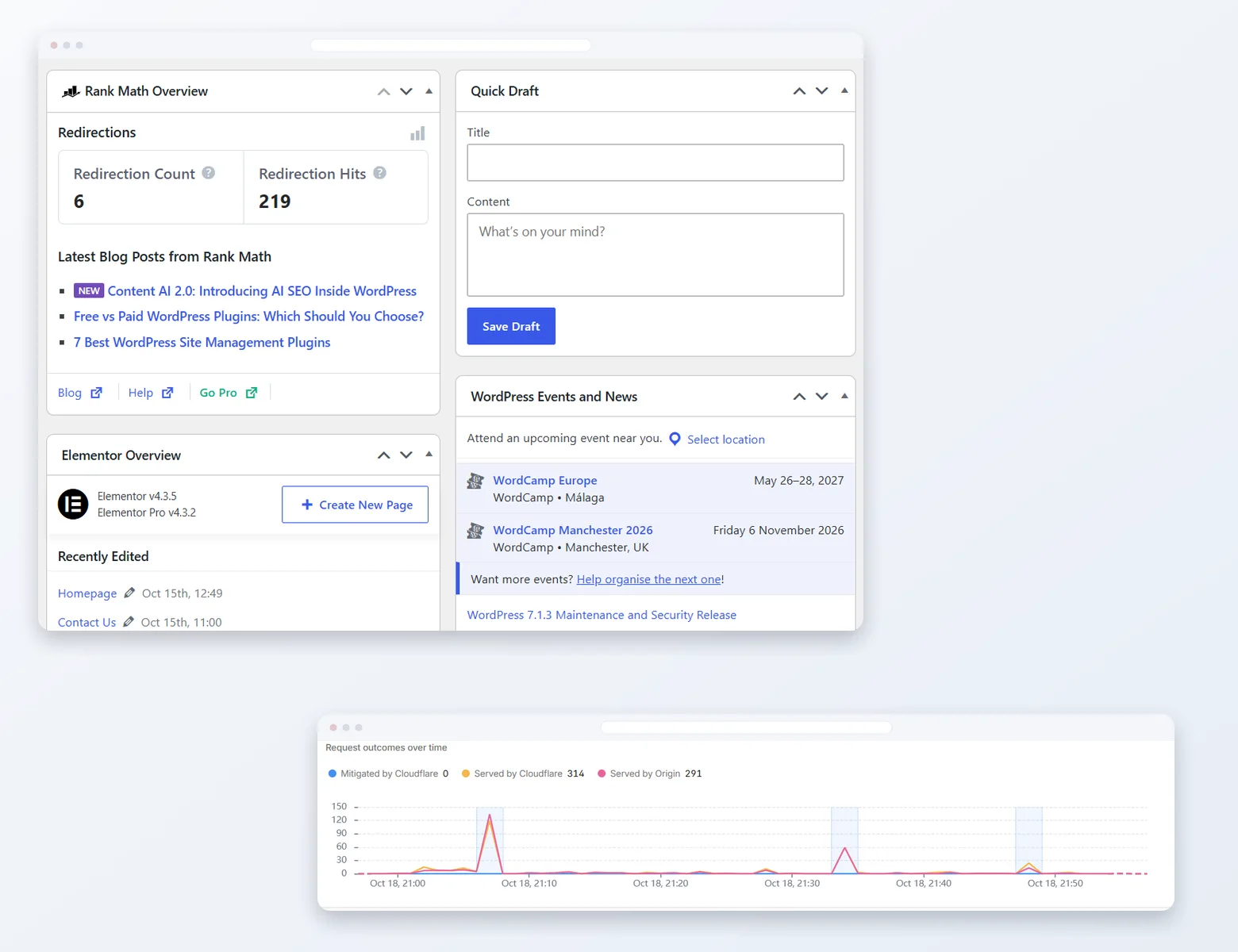Click the Rank Math logo icon
This screenshot has width=1238, height=952.
click(x=71, y=91)
